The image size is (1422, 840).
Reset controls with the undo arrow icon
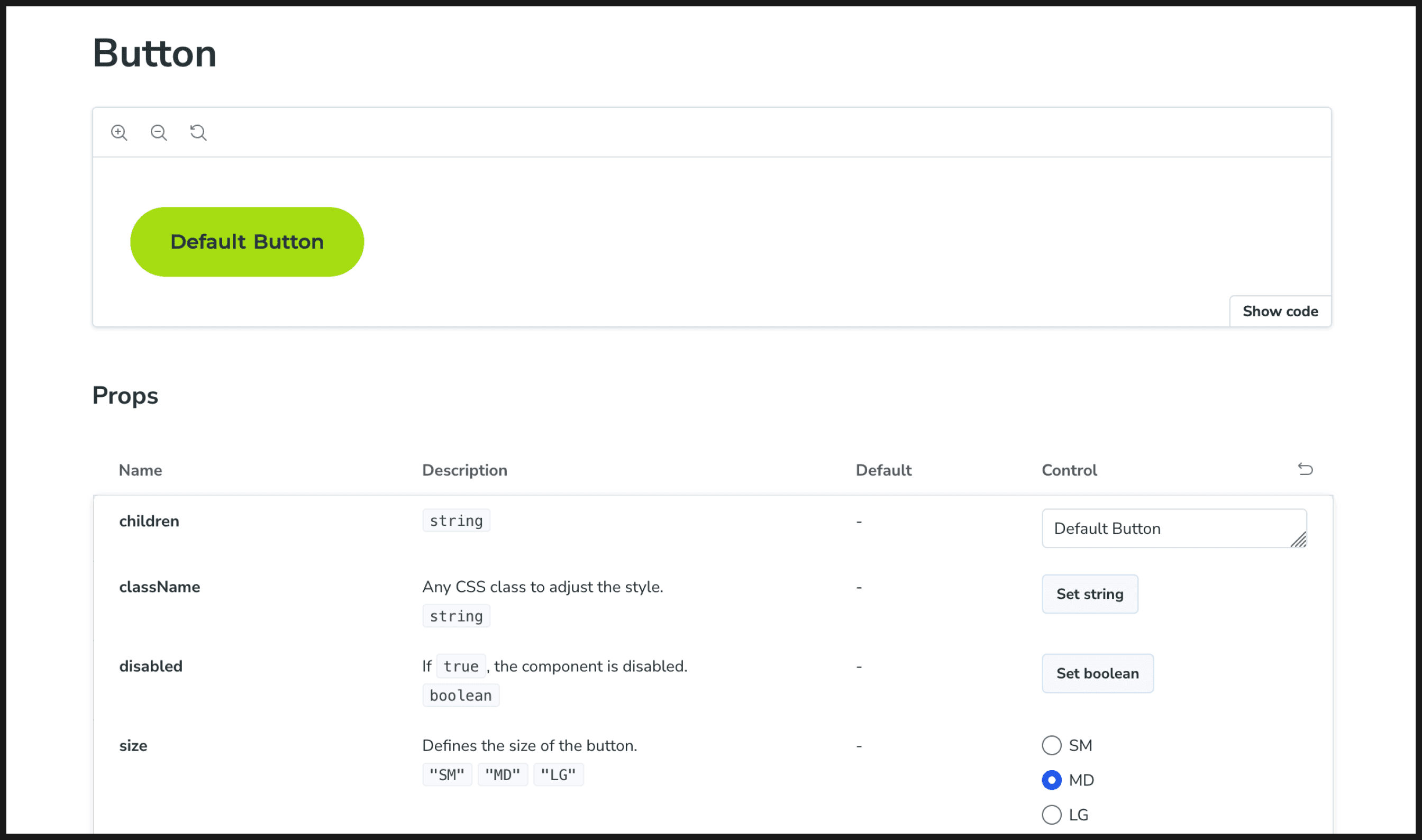tap(1306, 469)
